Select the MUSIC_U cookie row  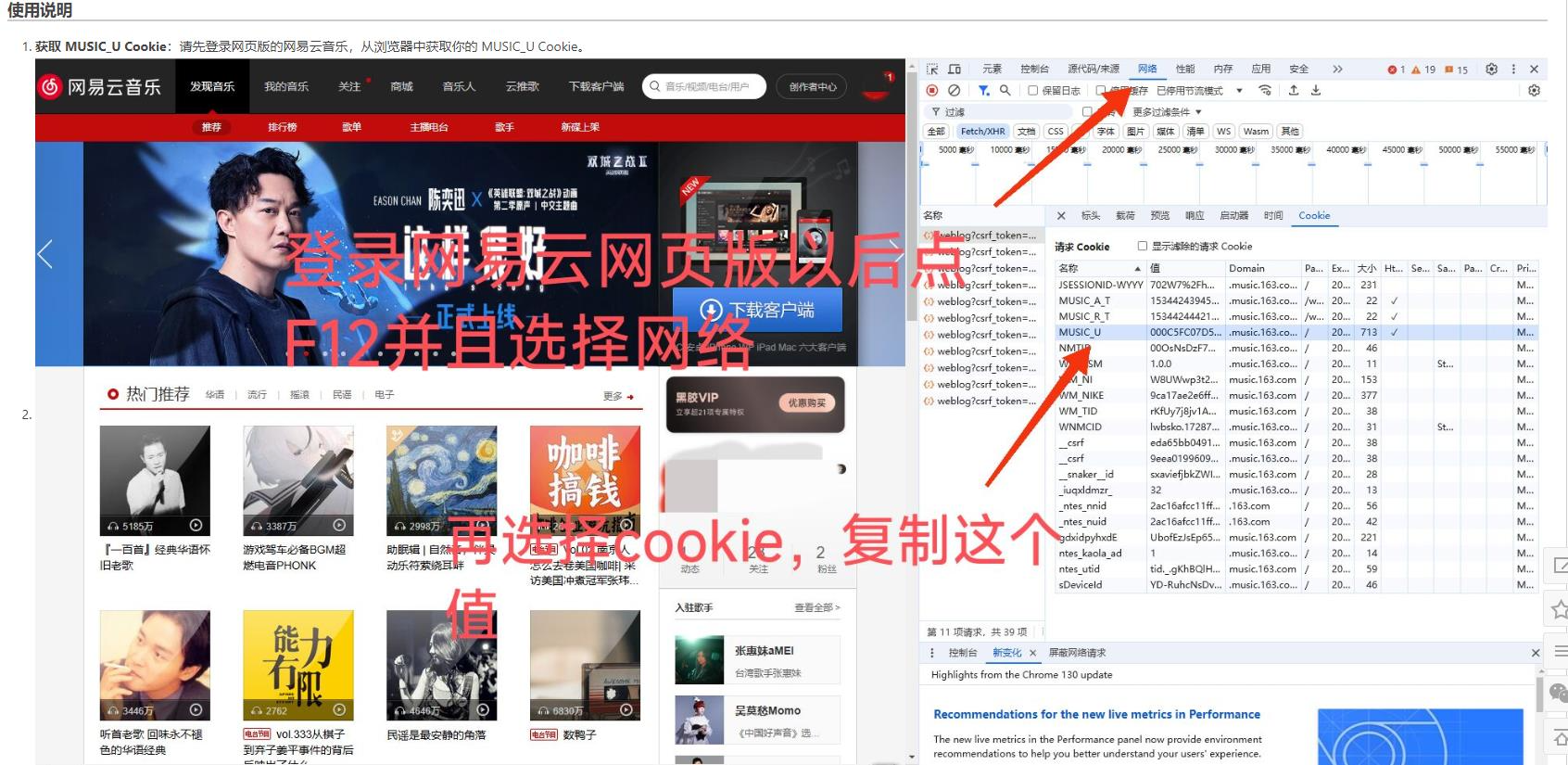[x=1296, y=332]
